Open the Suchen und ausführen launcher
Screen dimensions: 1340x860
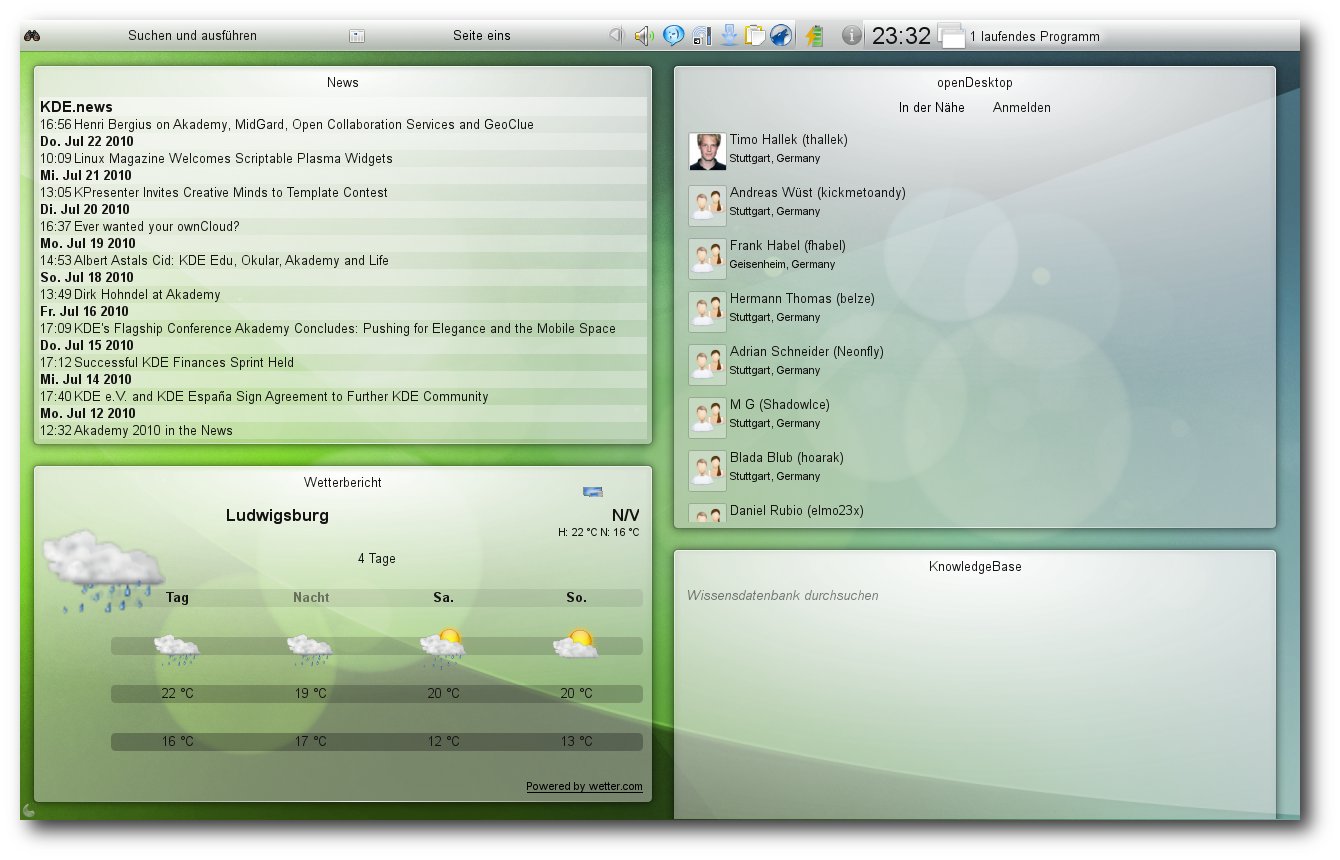coord(192,36)
